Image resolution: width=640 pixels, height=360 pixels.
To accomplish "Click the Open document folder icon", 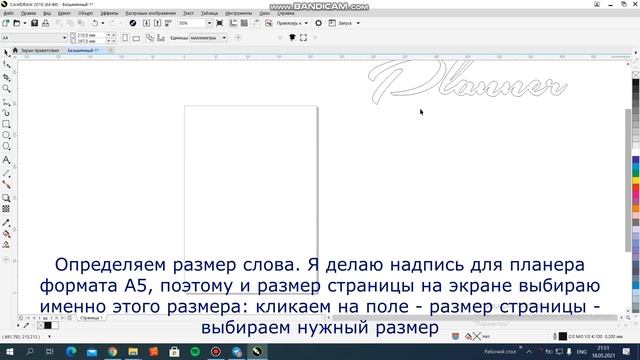I will pyautogui.click(x=17, y=23).
